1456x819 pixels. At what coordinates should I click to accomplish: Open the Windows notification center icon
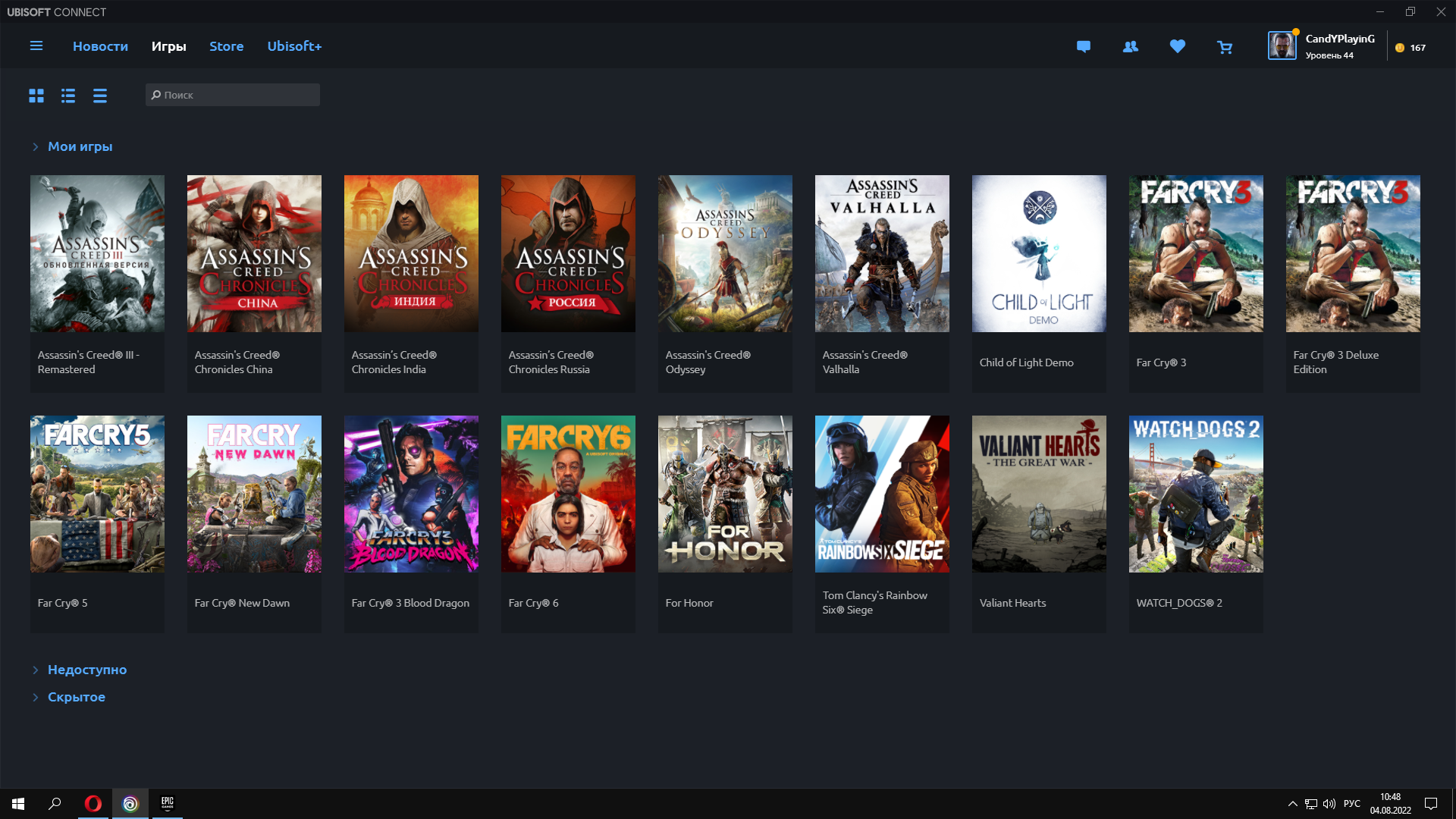[x=1431, y=804]
